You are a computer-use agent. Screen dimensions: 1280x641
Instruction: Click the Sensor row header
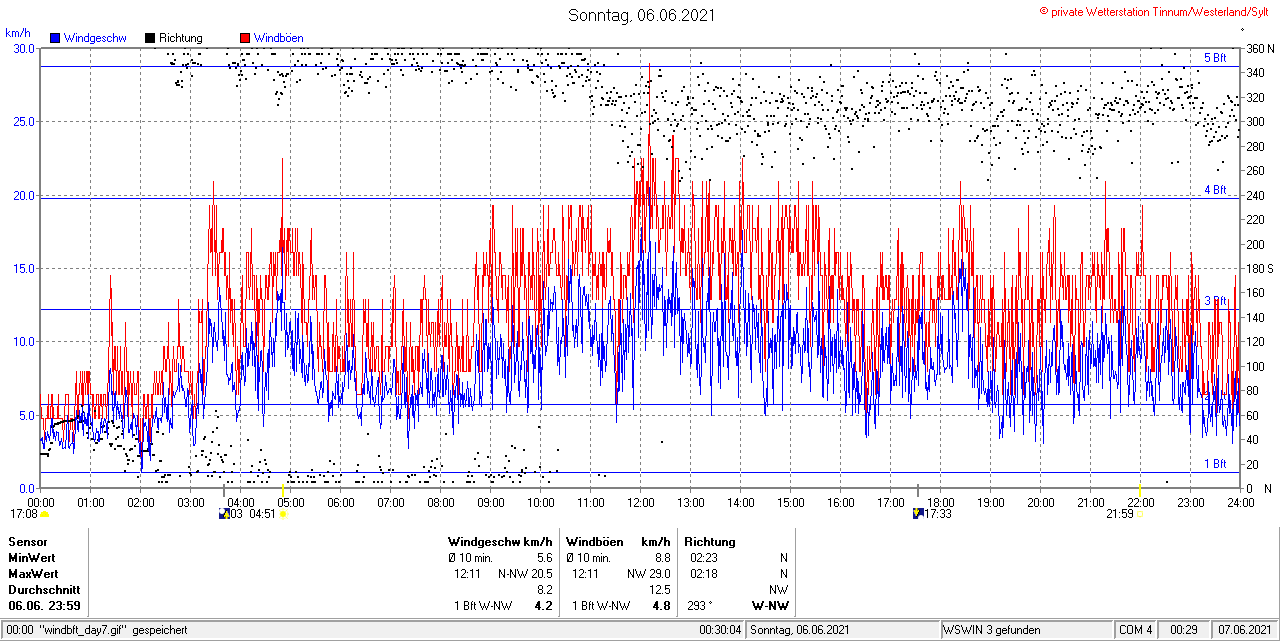(27, 541)
